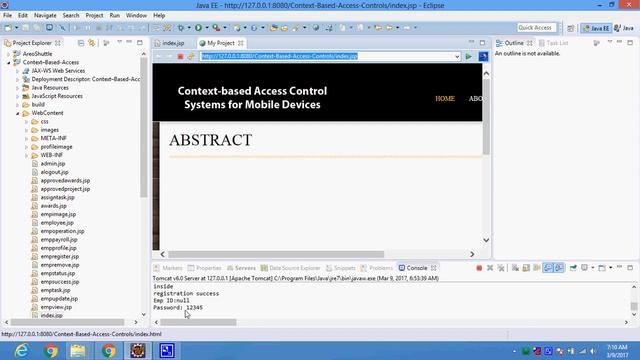Click Collapse All in Project Explorer

pos(81,43)
